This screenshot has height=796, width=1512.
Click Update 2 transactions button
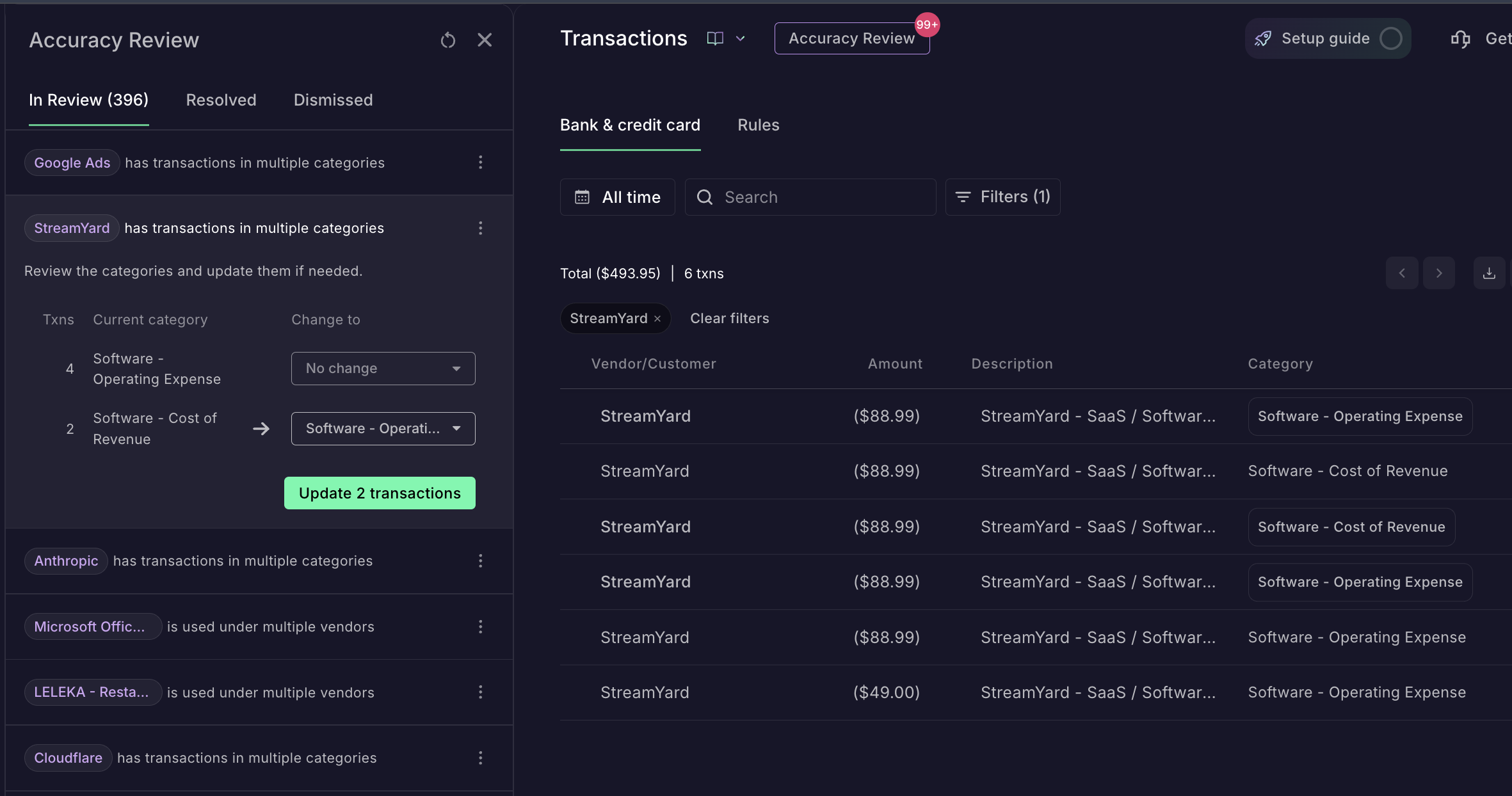(380, 493)
